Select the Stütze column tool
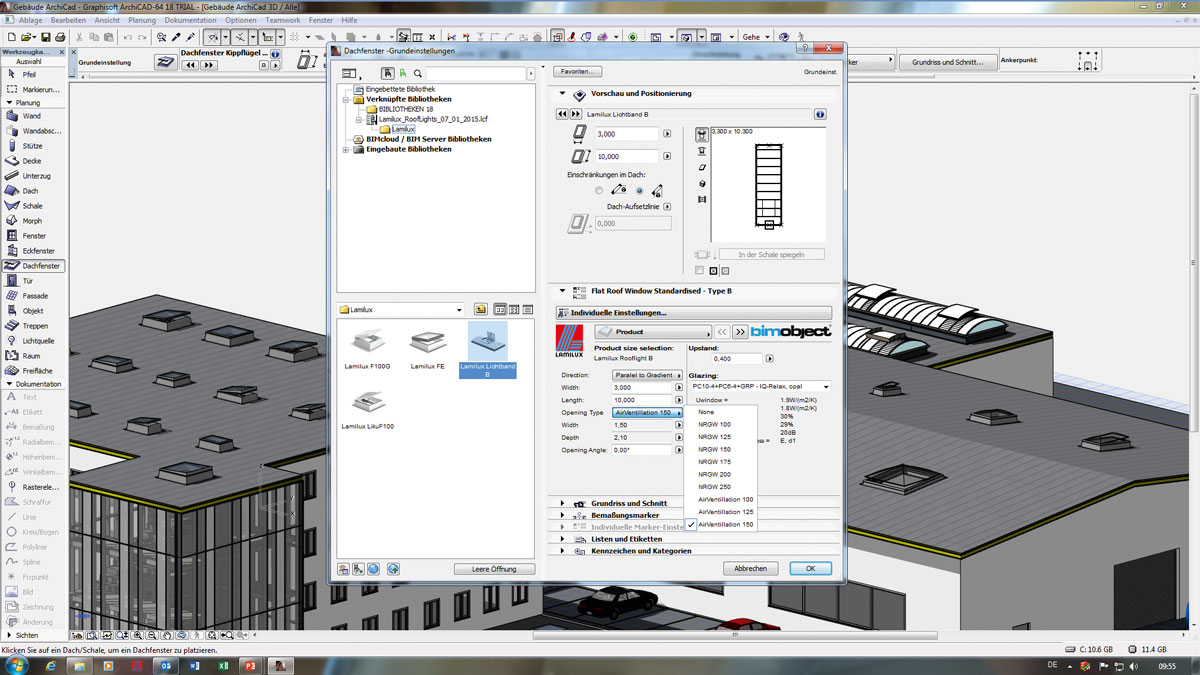Viewport: 1200px width, 675px height. click(32, 146)
